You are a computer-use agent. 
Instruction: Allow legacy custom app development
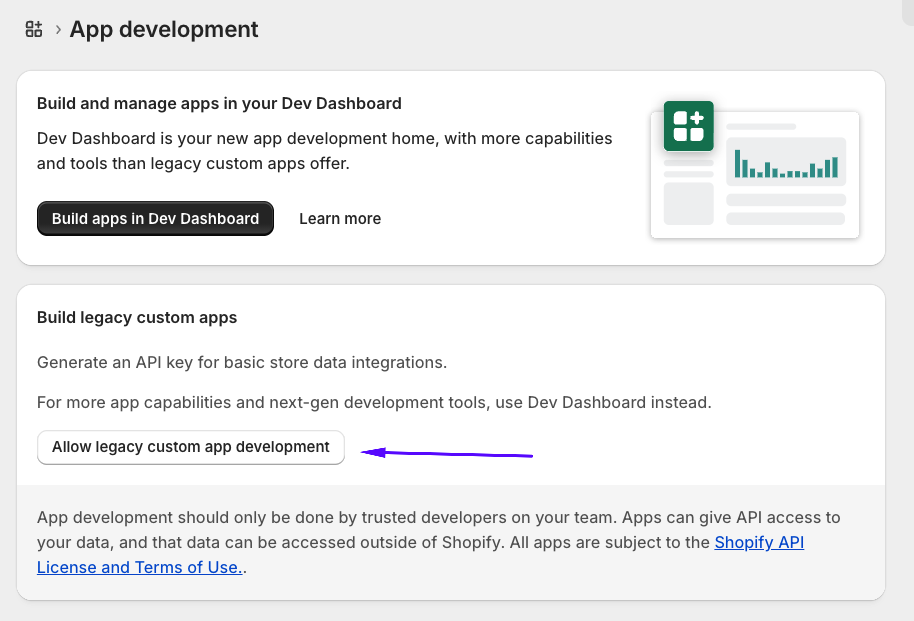tap(191, 447)
